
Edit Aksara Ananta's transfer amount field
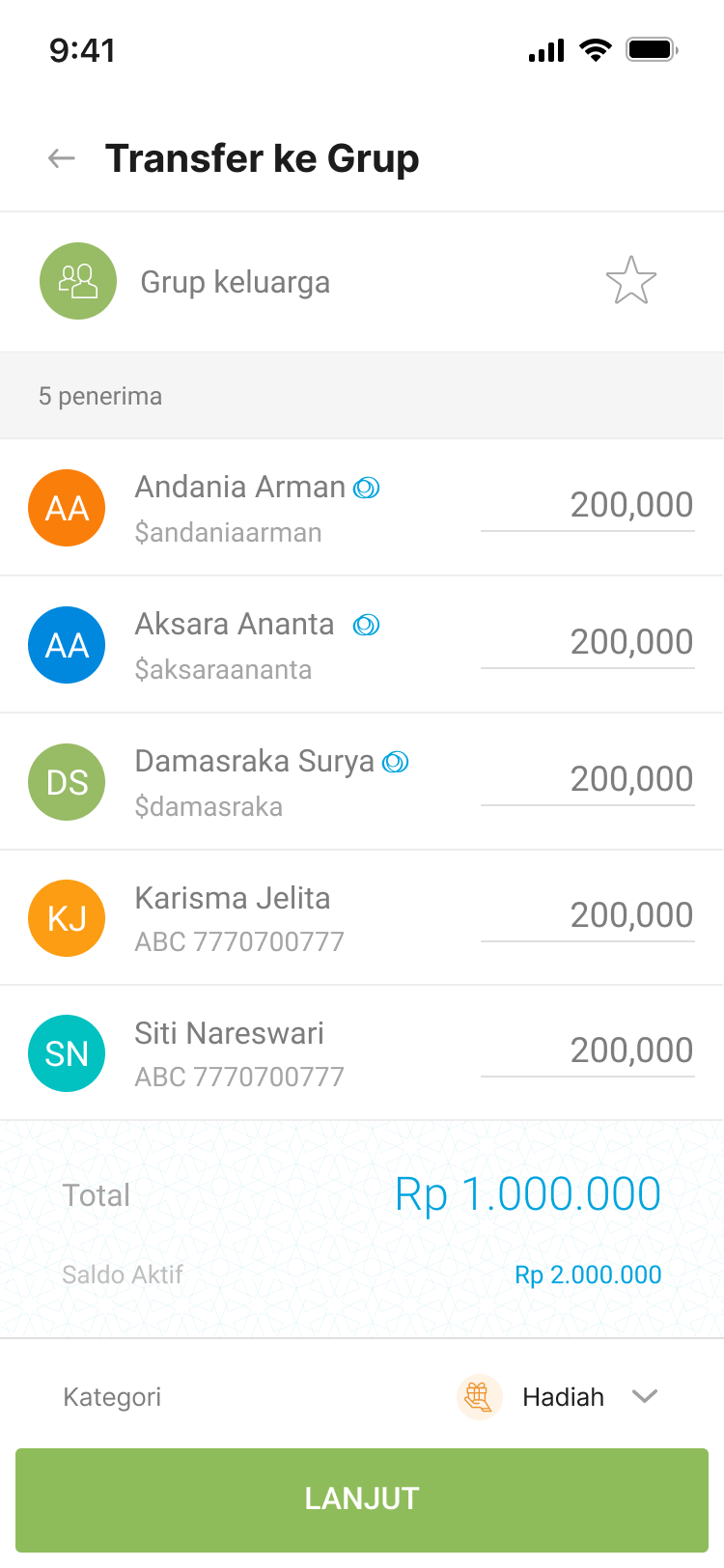click(x=588, y=642)
